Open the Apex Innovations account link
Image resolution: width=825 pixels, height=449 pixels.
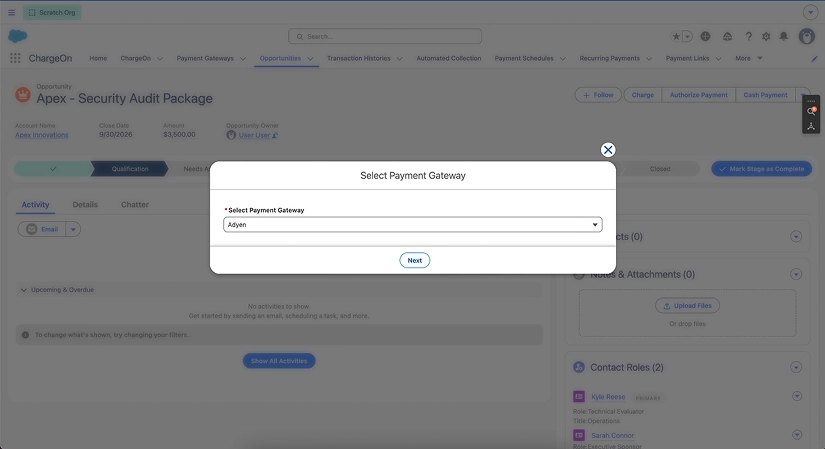[x=42, y=135]
